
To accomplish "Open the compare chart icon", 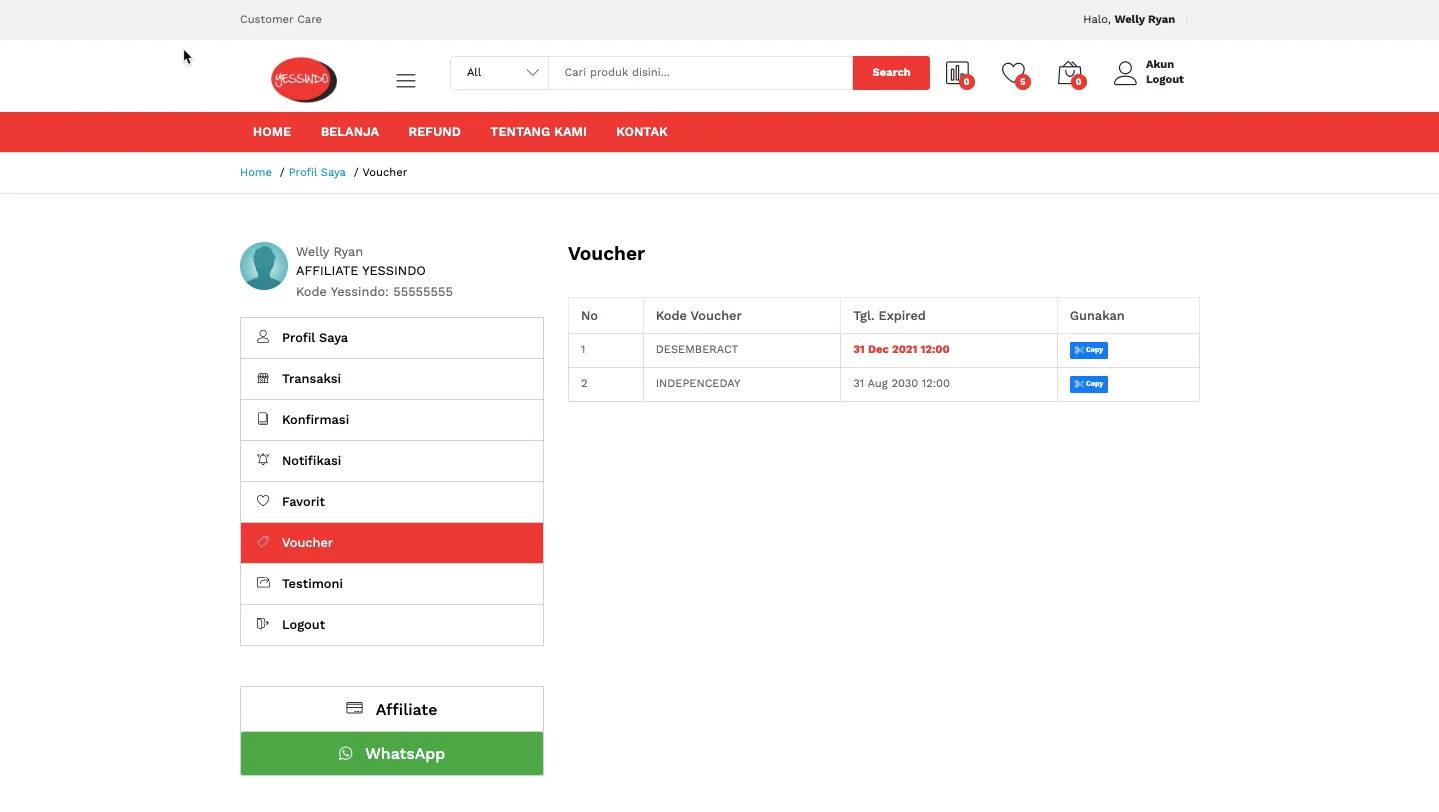I will point(957,73).
